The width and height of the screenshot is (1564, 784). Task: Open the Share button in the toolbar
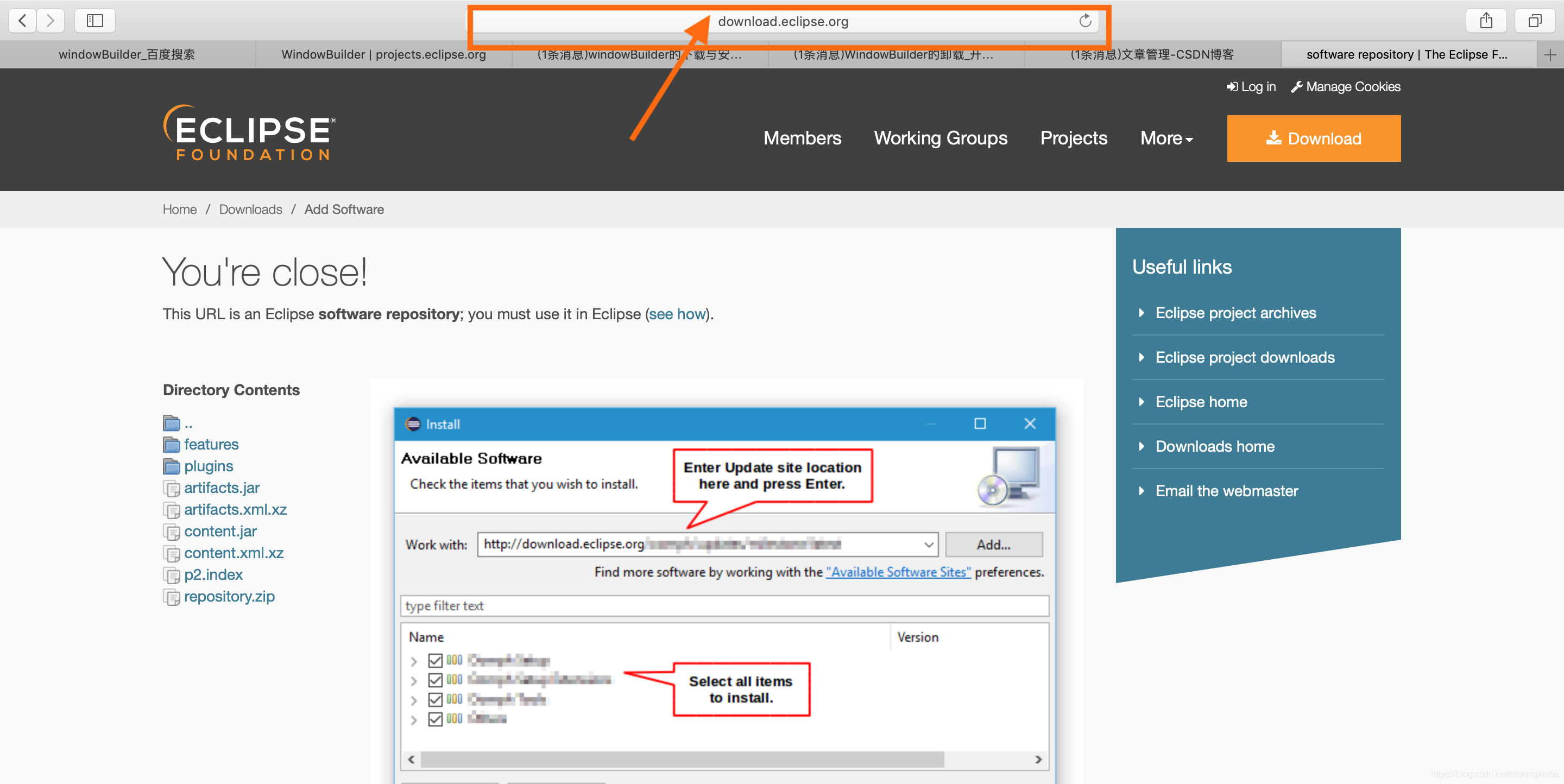point(1486,21)
